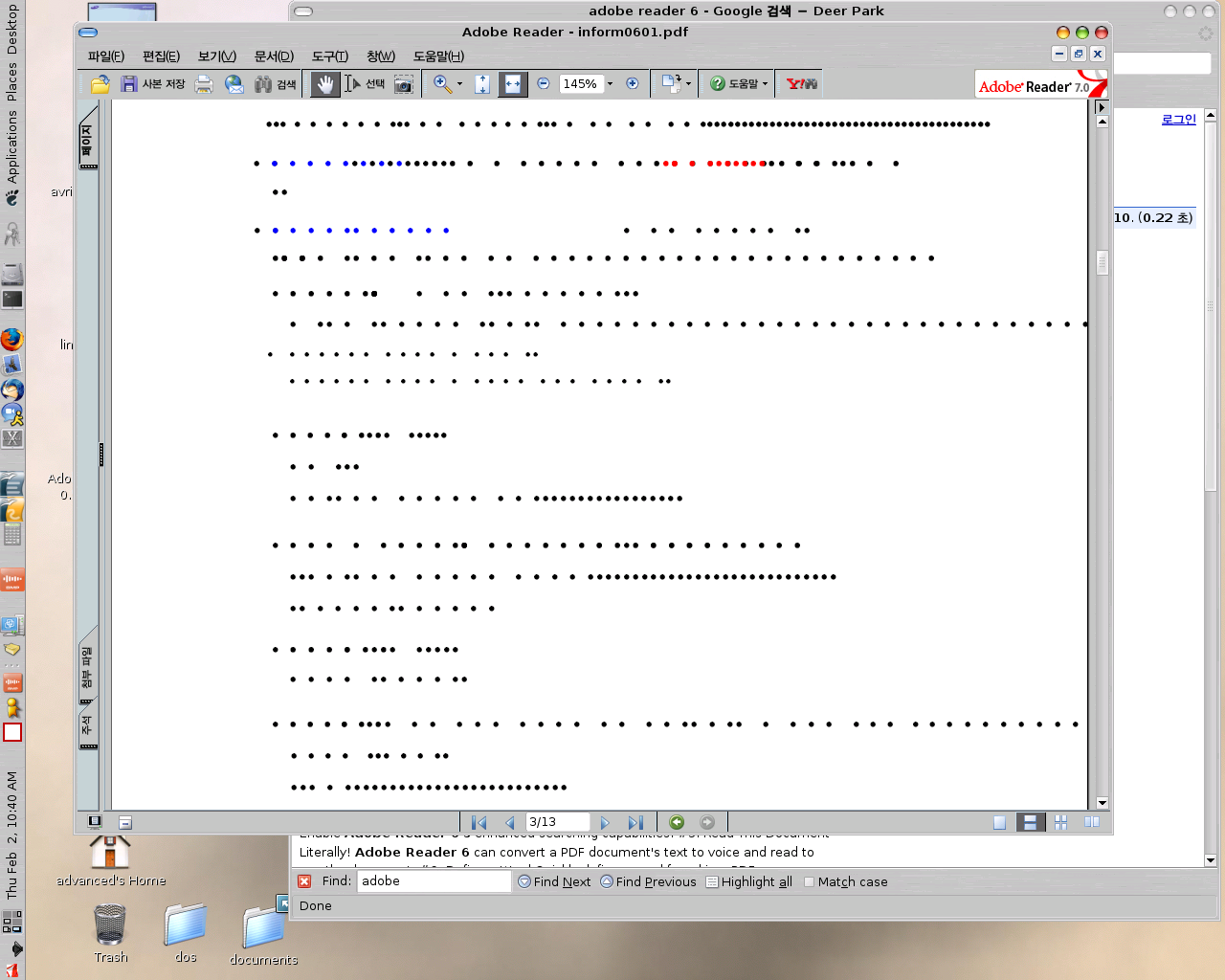
Task: Toggle Highlight all in the find bar
Action: pyautogui.click(x=749, y=881)
